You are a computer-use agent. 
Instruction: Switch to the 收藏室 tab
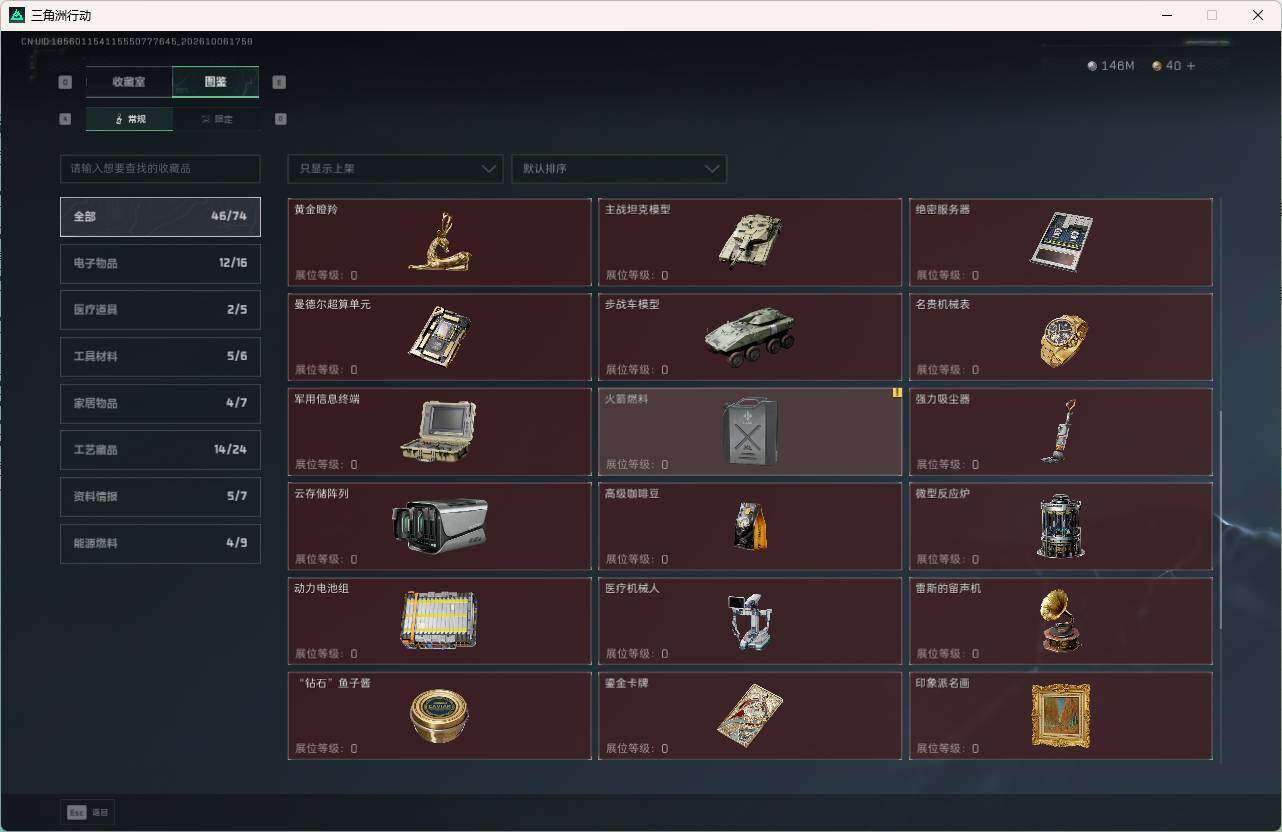click(129, 82)
